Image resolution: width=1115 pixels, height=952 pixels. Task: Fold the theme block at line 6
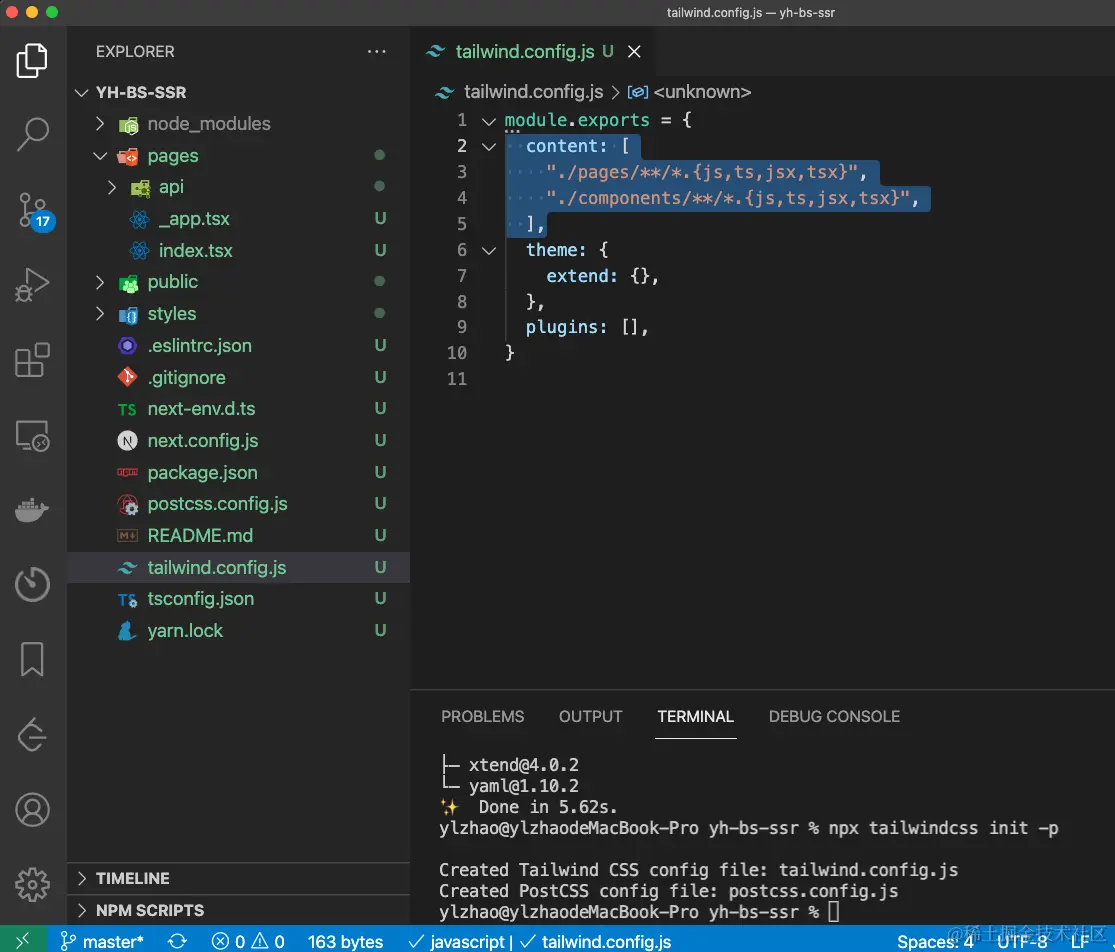489,250
